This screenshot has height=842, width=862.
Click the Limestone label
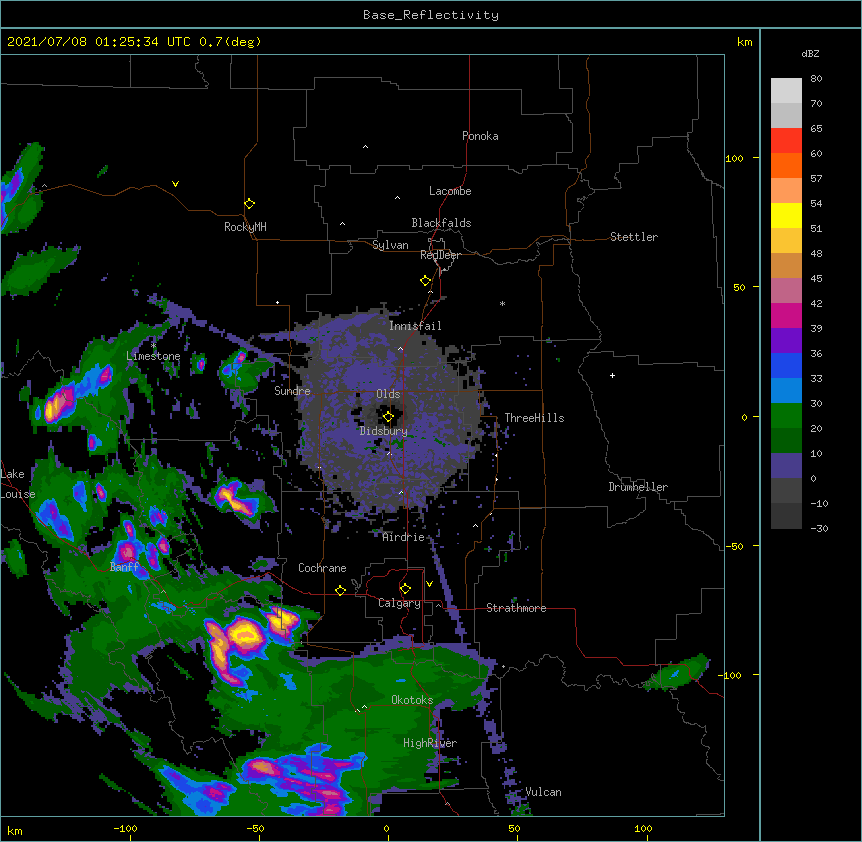pos(153,356)
